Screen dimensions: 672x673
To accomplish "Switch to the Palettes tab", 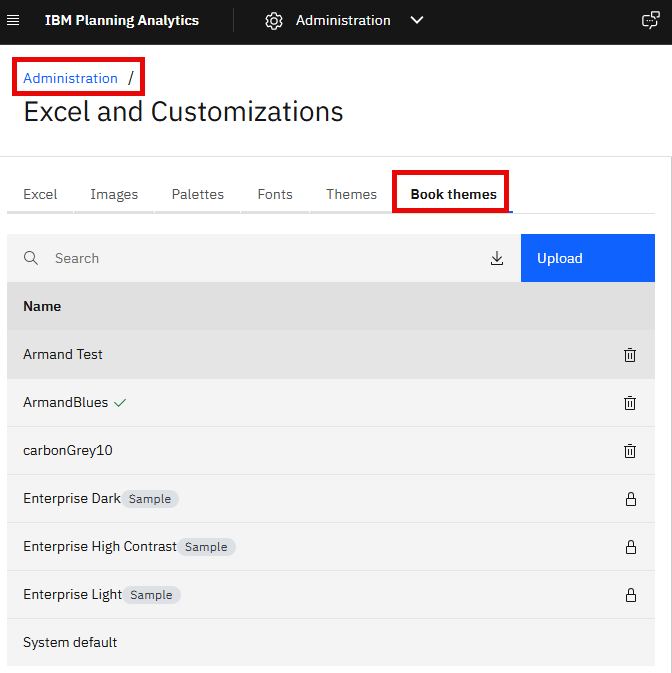I will [197, 194].
